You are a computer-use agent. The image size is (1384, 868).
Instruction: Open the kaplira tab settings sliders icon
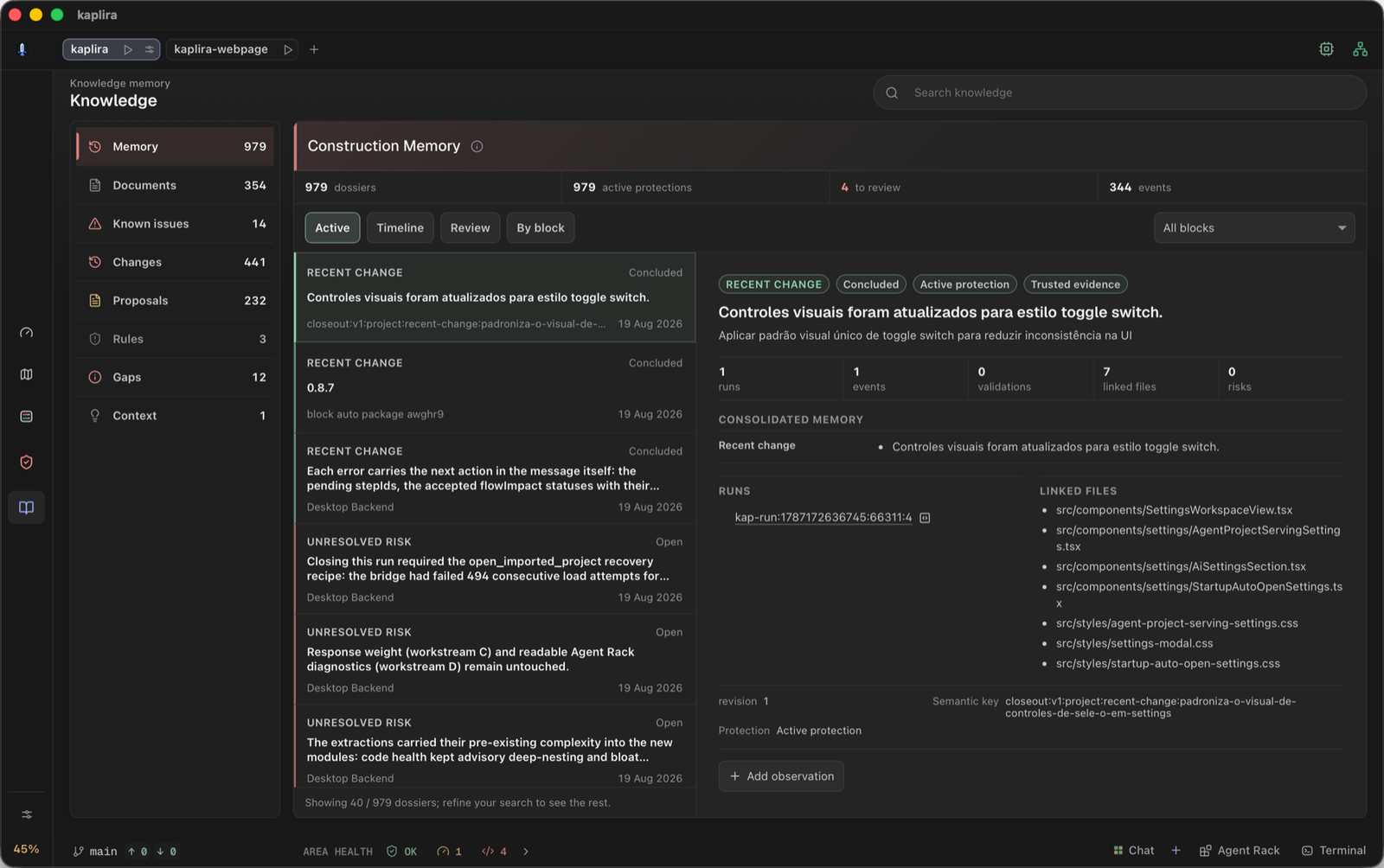coord(149,49)
